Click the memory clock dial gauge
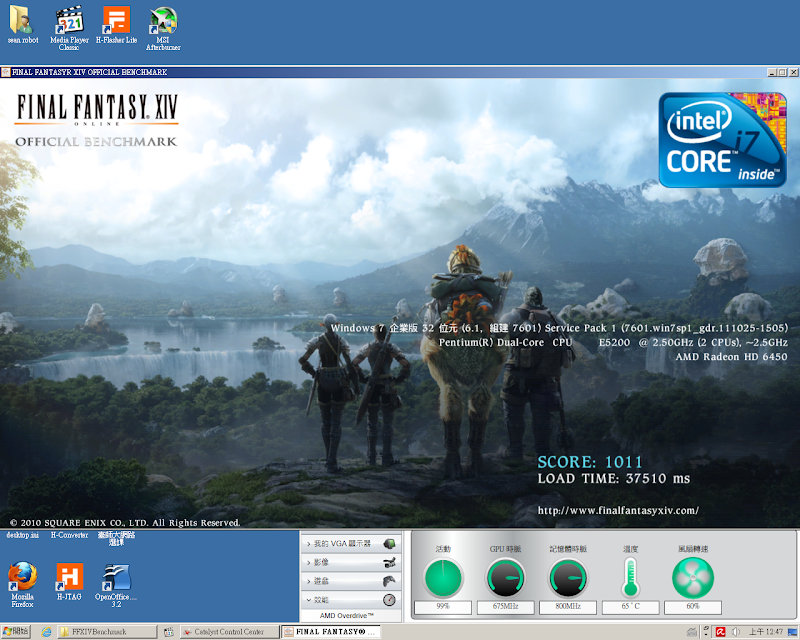The height and width of the screenshot is (640, 800). (568, 578)
